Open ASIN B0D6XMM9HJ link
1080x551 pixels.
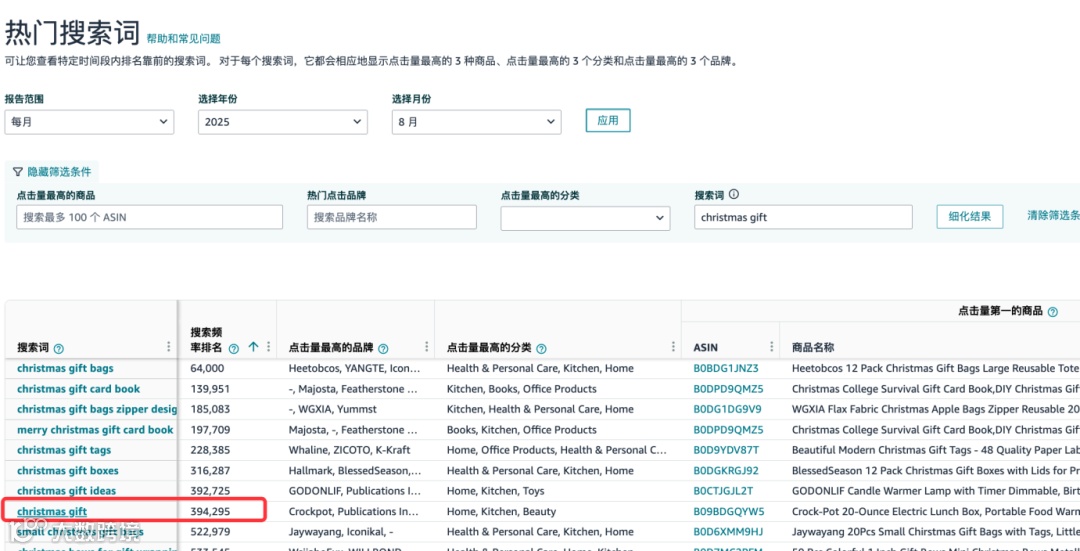[x=728, y=532]
